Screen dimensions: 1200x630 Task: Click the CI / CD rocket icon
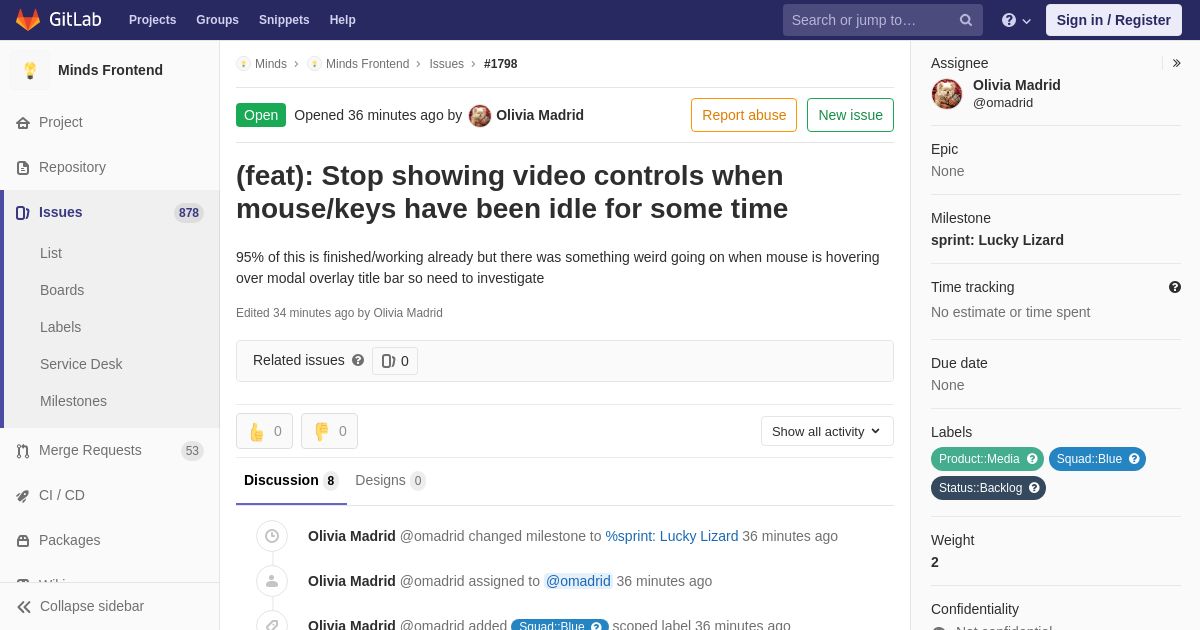click(x=23, y=495)
